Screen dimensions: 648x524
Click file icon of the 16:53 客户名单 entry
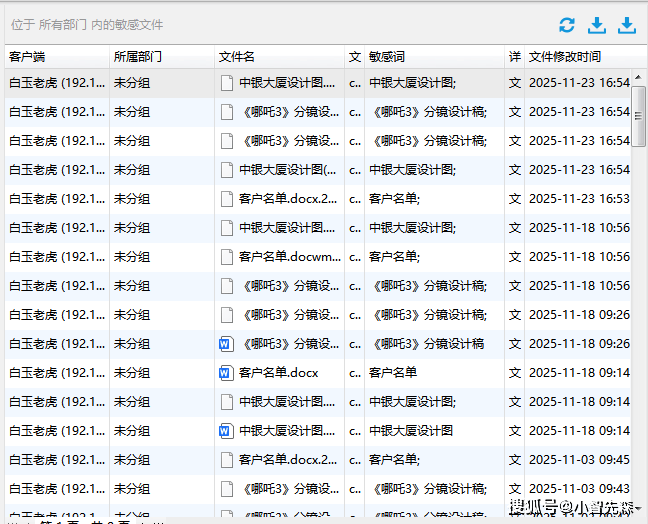226,199
